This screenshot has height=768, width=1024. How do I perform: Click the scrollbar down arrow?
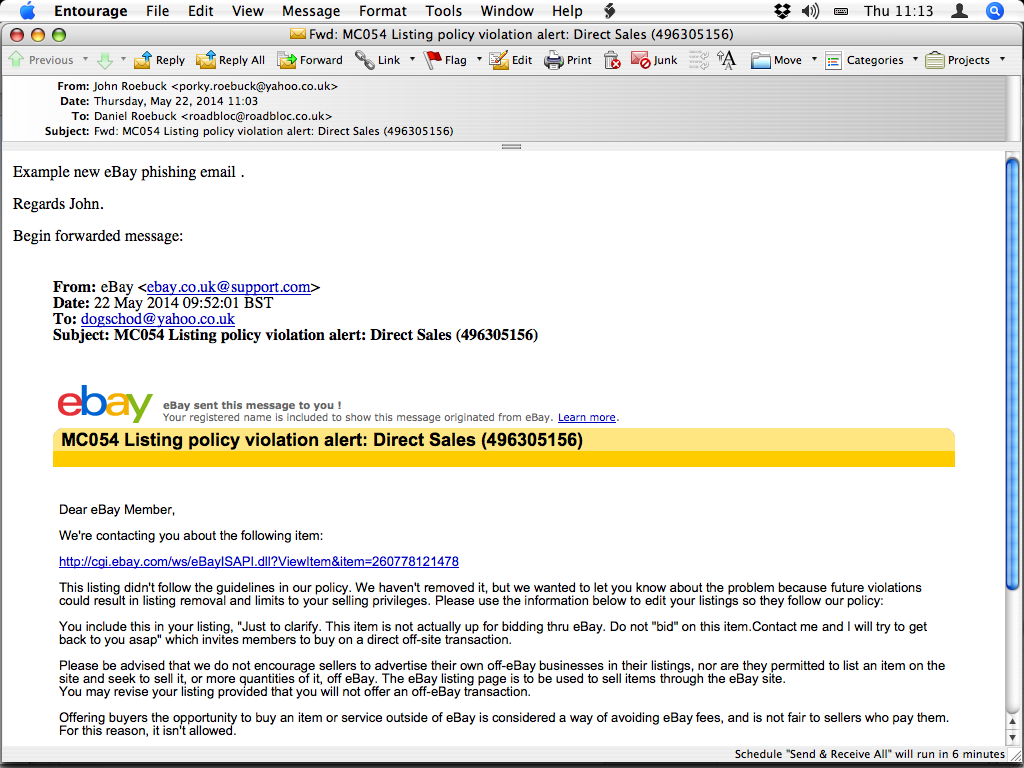pyautogui.click(x=1012, y=737)
